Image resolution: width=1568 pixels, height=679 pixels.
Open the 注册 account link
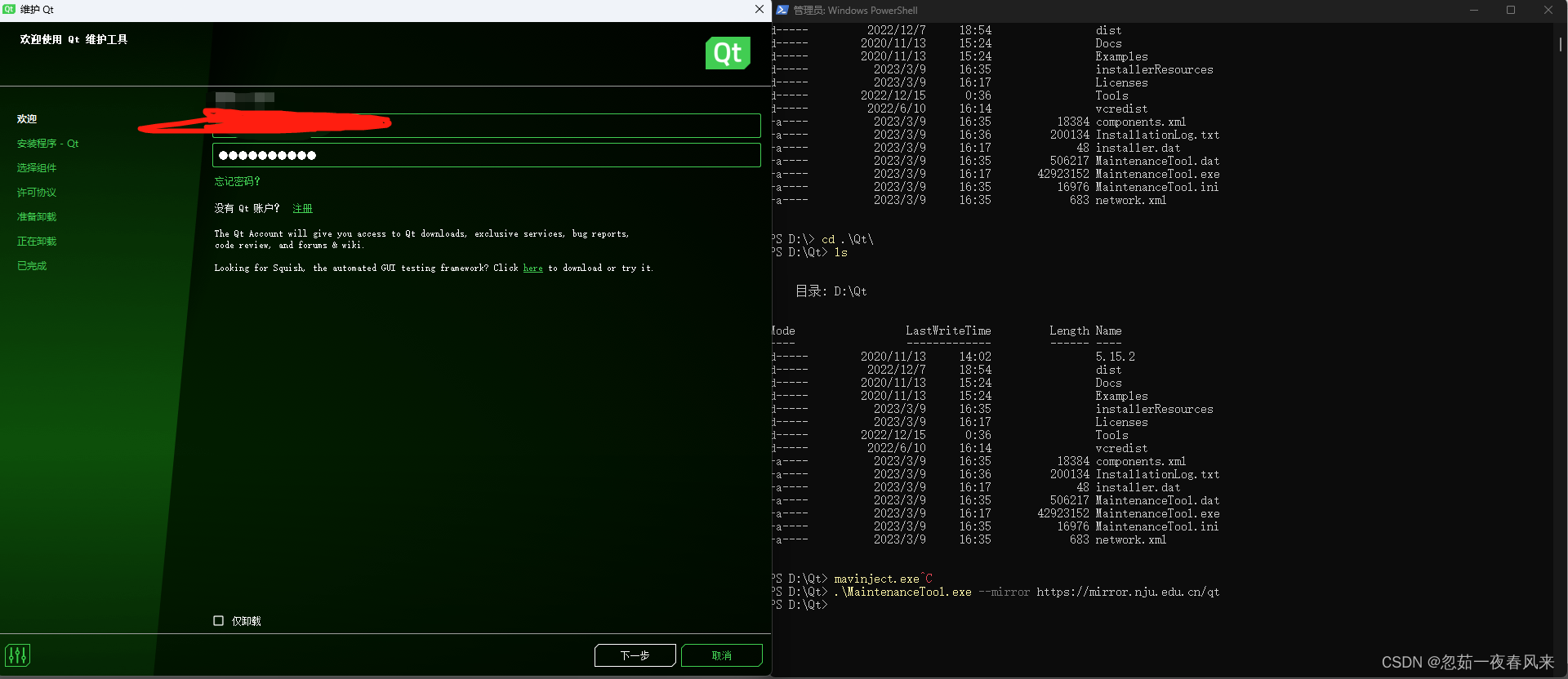pyautogui.click(x=302, y=209)
